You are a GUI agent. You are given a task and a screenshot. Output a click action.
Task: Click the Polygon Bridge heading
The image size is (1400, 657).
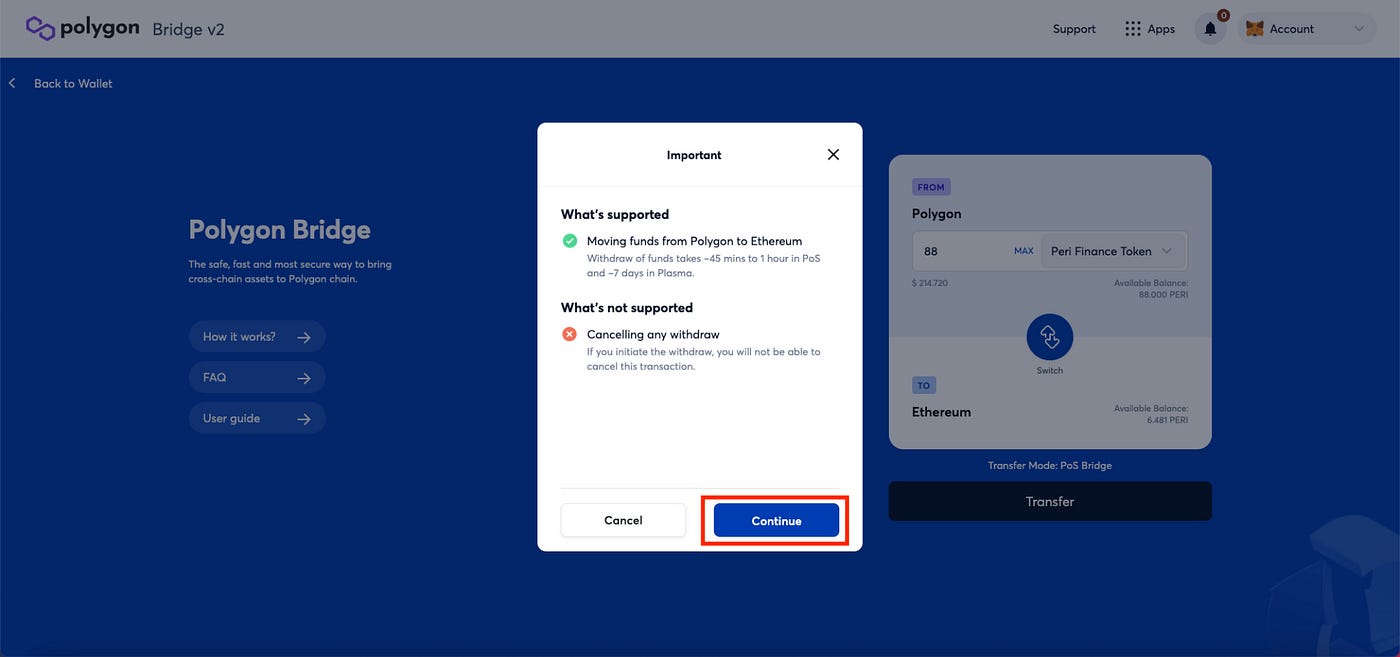(280, 230)
